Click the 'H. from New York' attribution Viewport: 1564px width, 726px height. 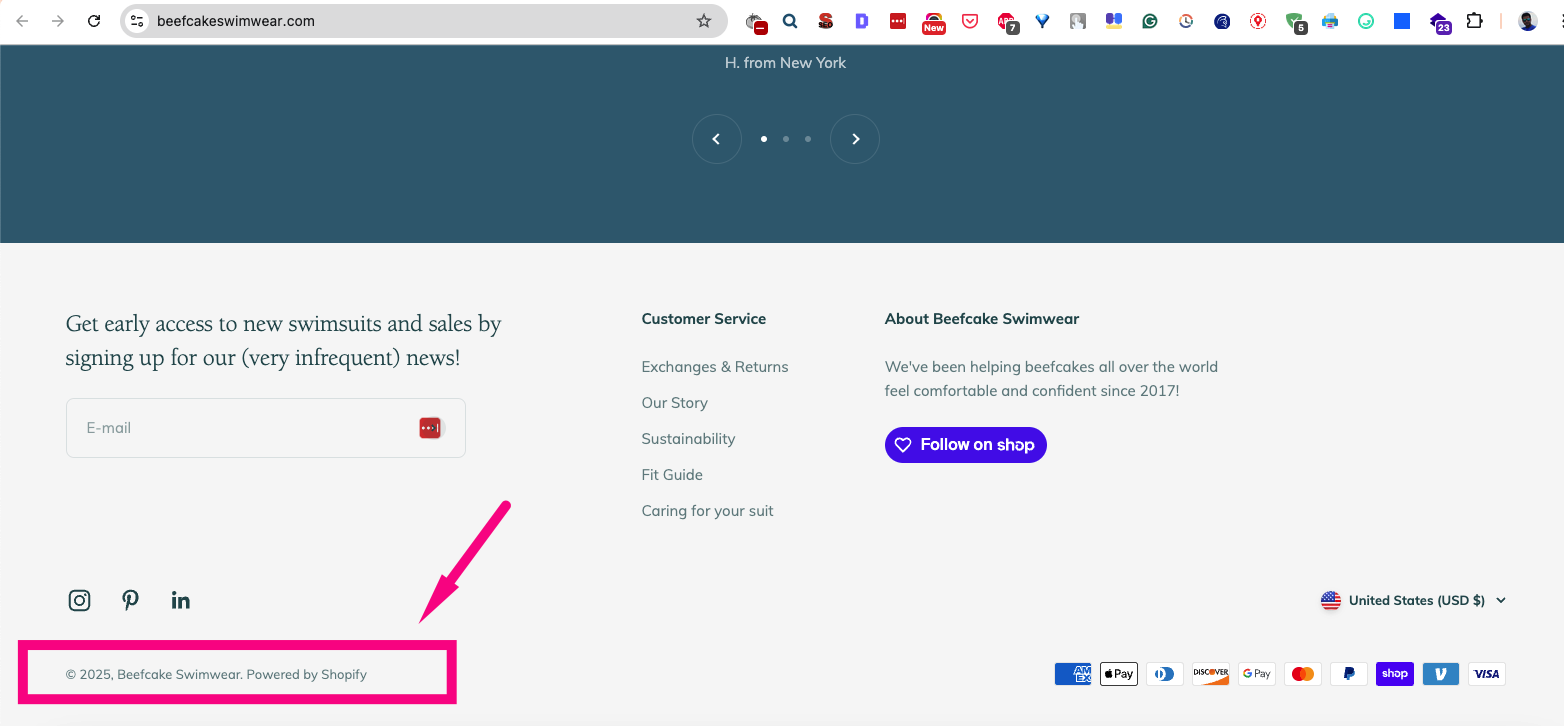[x=785, y=62]
